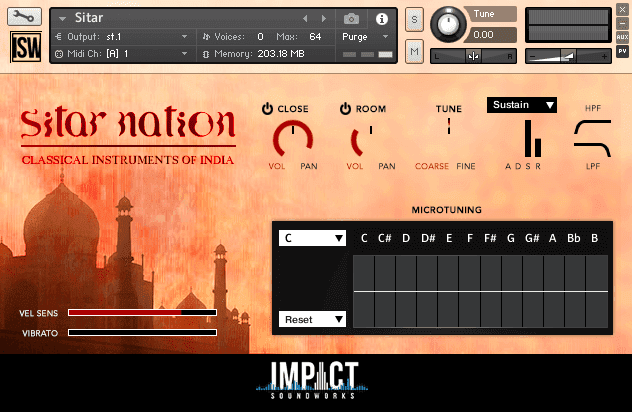Expand the Sitar instrument name dropdown arrow
This screenshot has width=632, height=412.
(62, 19)
